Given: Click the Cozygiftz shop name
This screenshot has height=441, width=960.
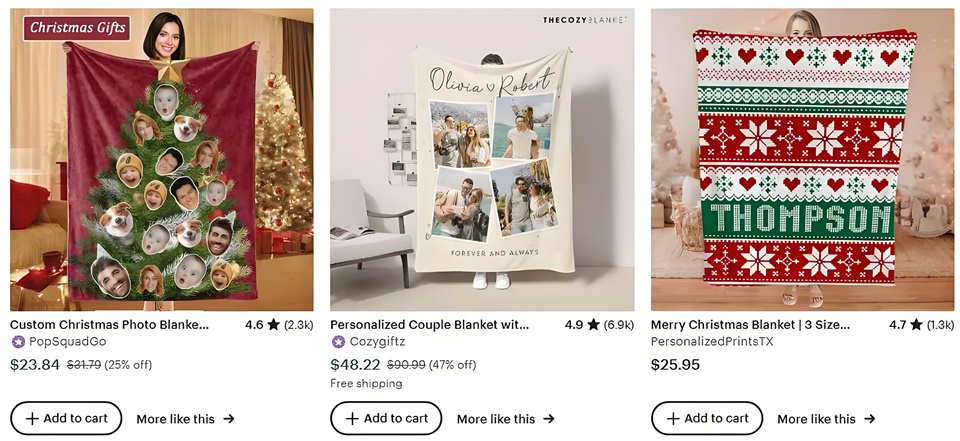Looking at the screenshot, I should (x=377, y=342).
